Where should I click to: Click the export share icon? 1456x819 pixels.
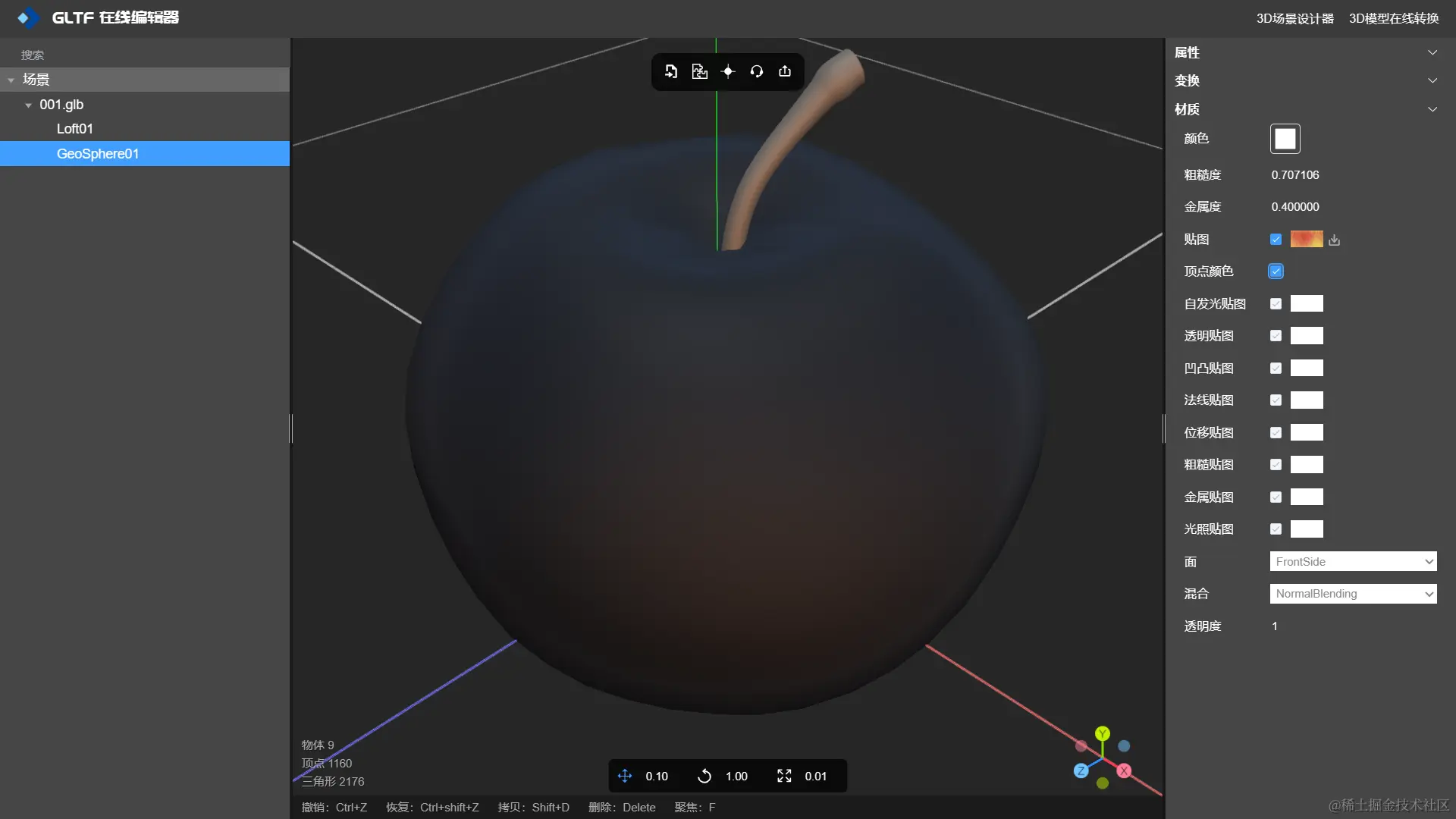tap(785, 71)
